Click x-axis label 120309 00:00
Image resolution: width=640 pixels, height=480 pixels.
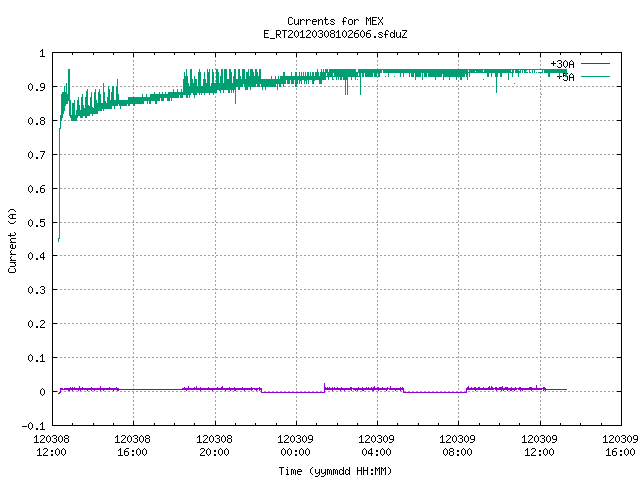point(296,446)
